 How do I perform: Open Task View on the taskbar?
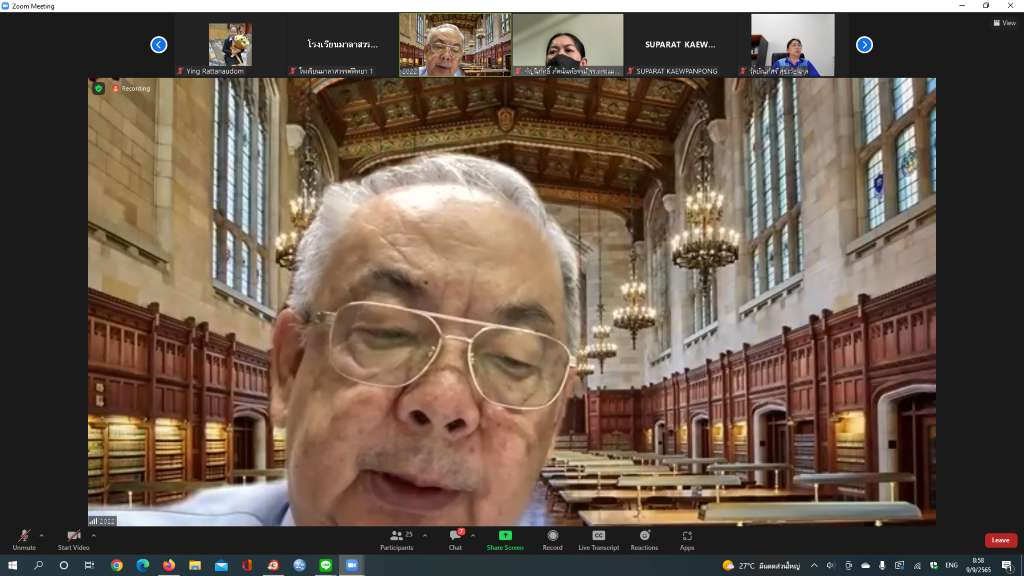click(x=89, y=565)
